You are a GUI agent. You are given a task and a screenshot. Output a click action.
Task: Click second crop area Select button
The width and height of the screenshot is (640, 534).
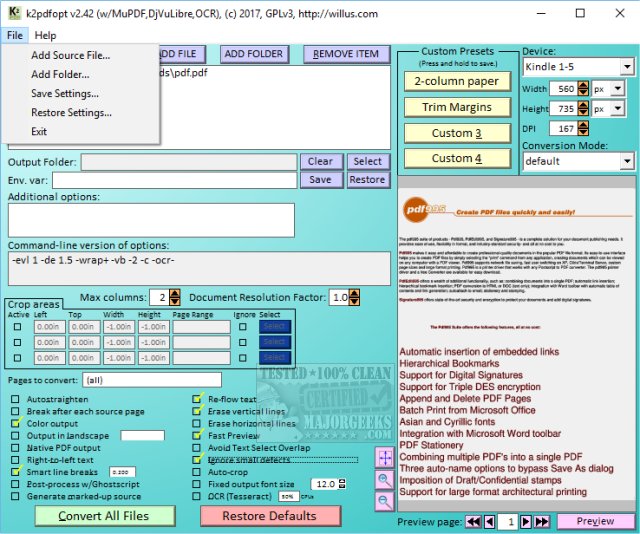click(x=275, y=342)
